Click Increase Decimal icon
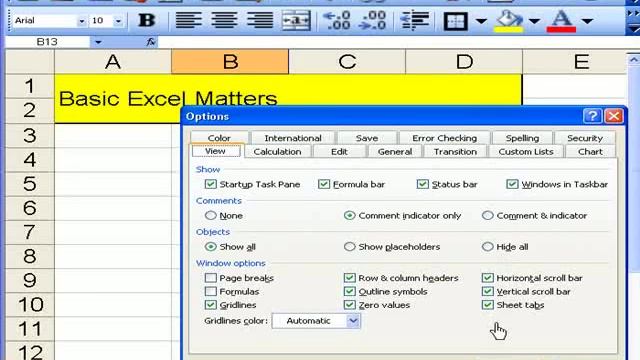 pos(337,20)
